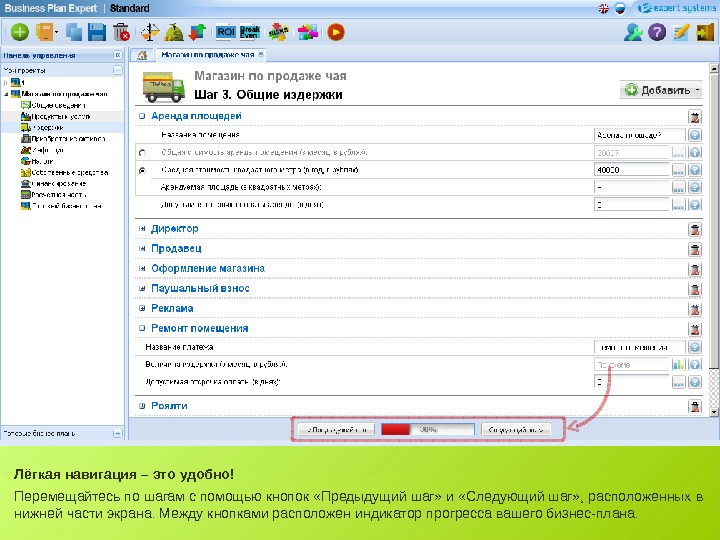720x540 pixels.
Task: Switch language with the Russian flag icon
Action: [620, 8]
